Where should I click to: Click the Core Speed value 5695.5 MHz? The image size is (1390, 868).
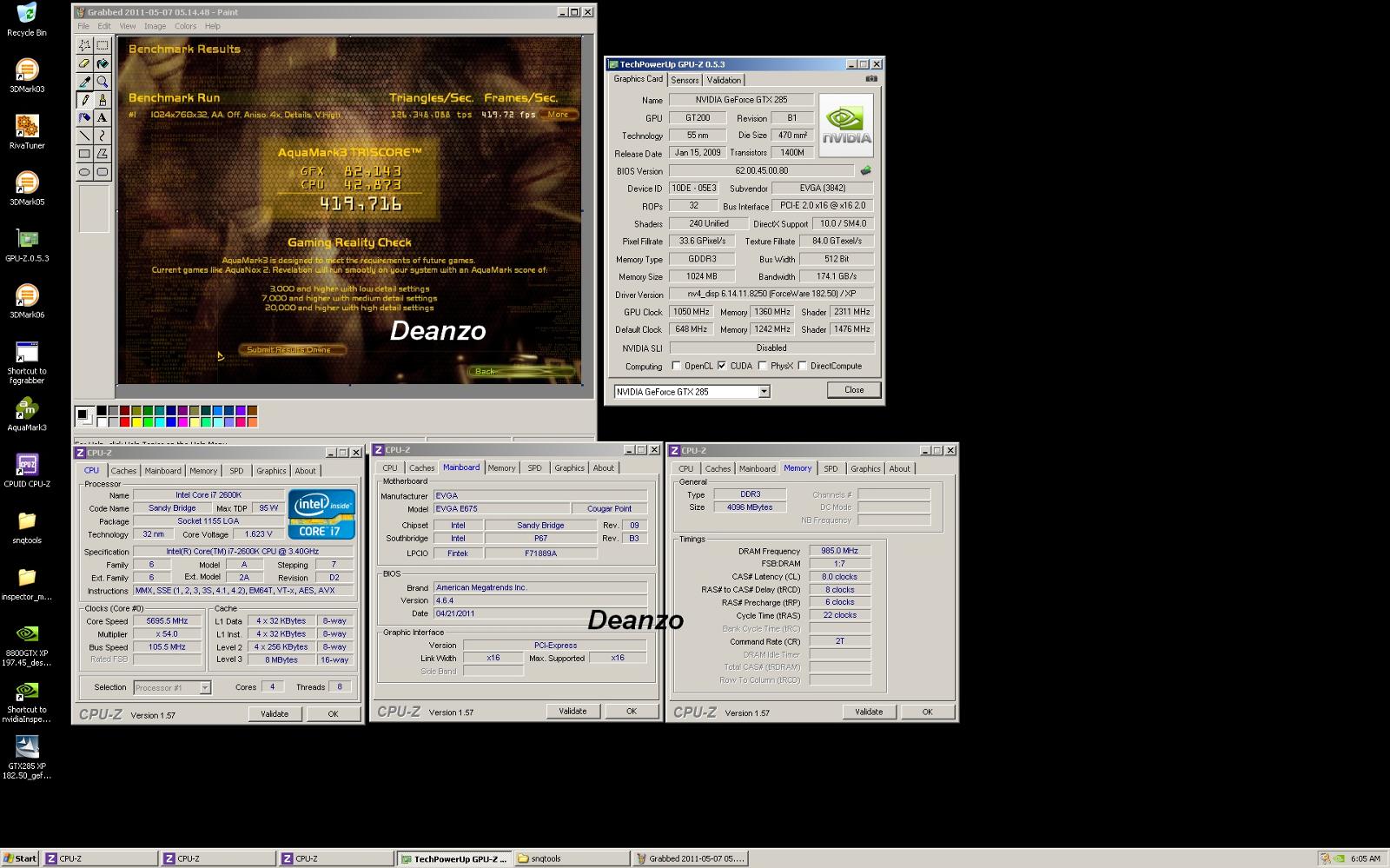click(167, 621)
